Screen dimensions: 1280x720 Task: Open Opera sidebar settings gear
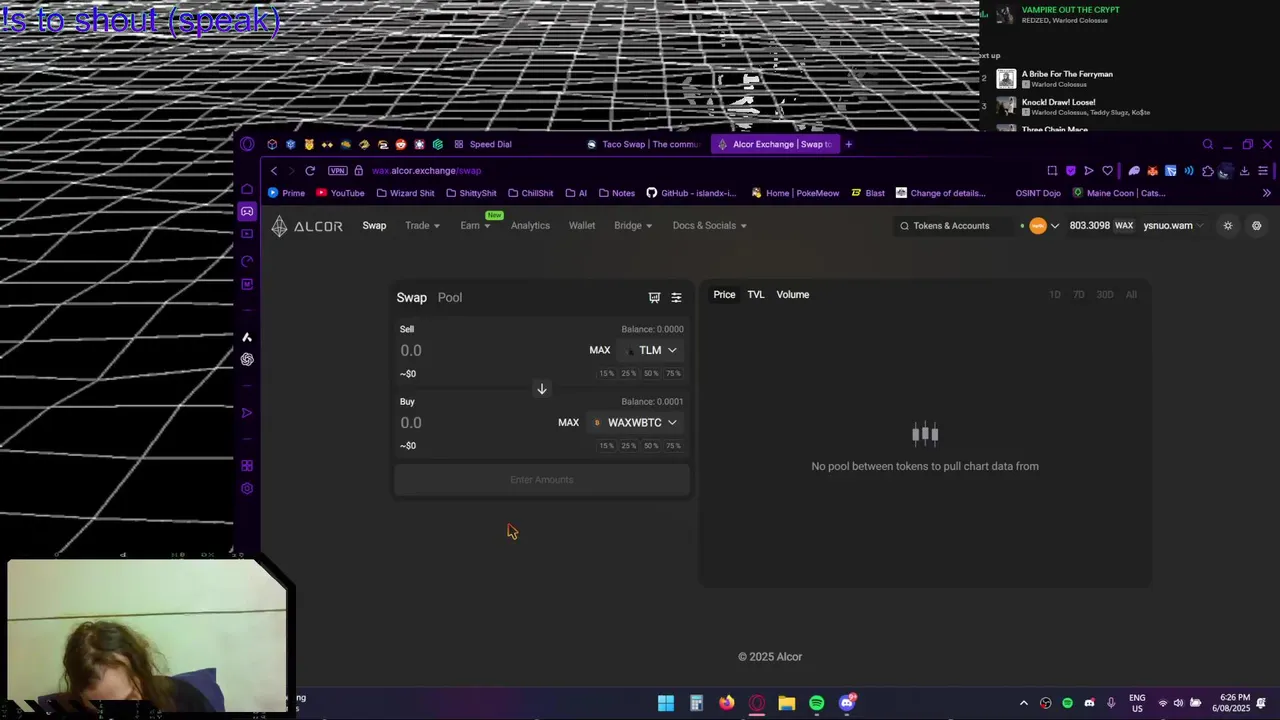(247, 489)
